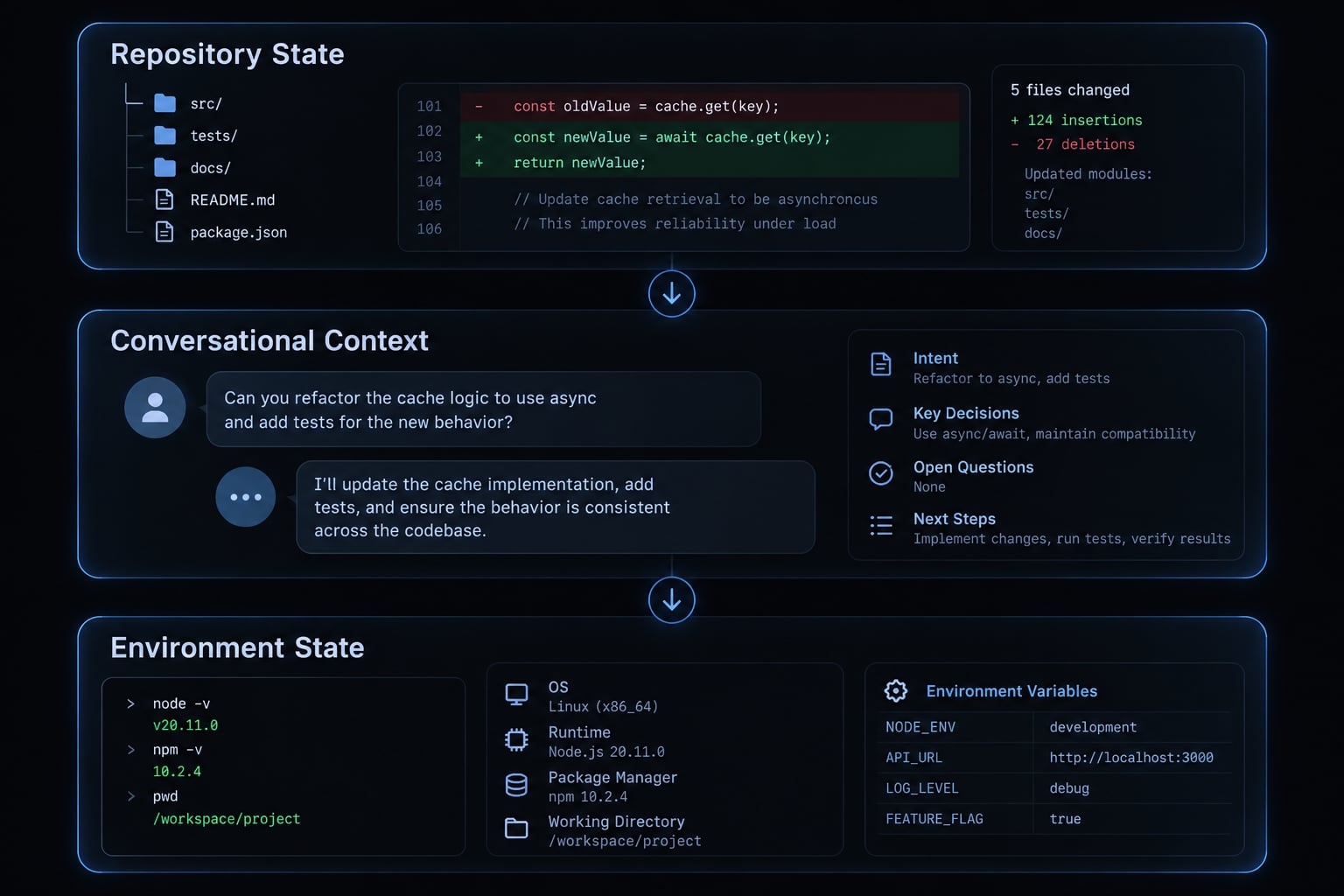Click the LOG_LEVEL "debug" value
Viewport: 1344px width, 896px height.
[1069, 788]
